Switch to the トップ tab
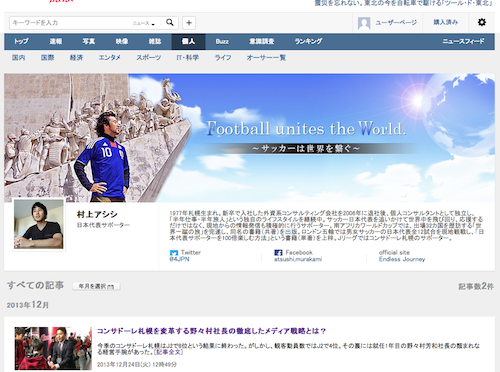 point(21,41)
